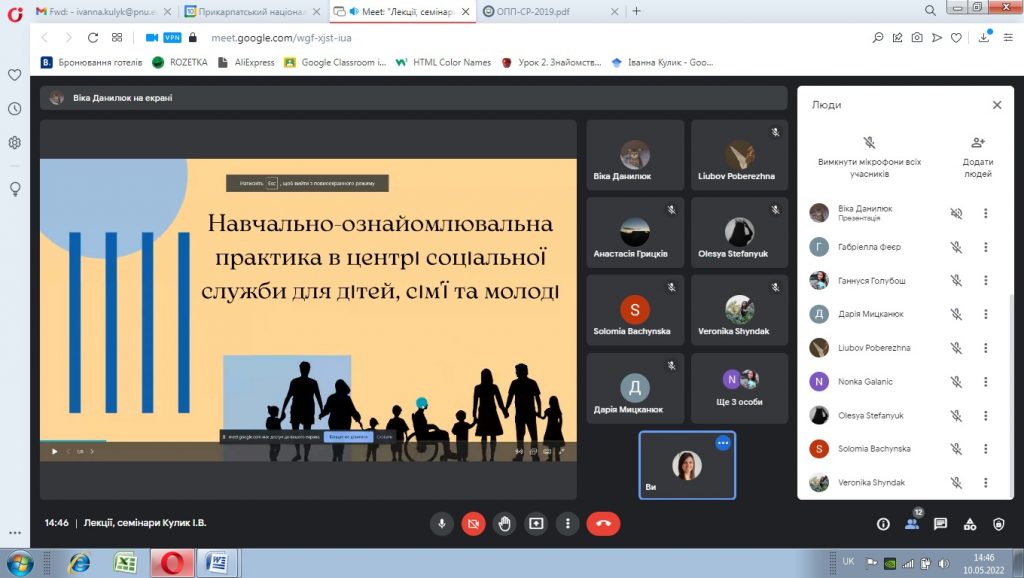Screen dimensions: 1024x578
Task: Toggle the microphone in bottom bar
Action: point(442,523)
